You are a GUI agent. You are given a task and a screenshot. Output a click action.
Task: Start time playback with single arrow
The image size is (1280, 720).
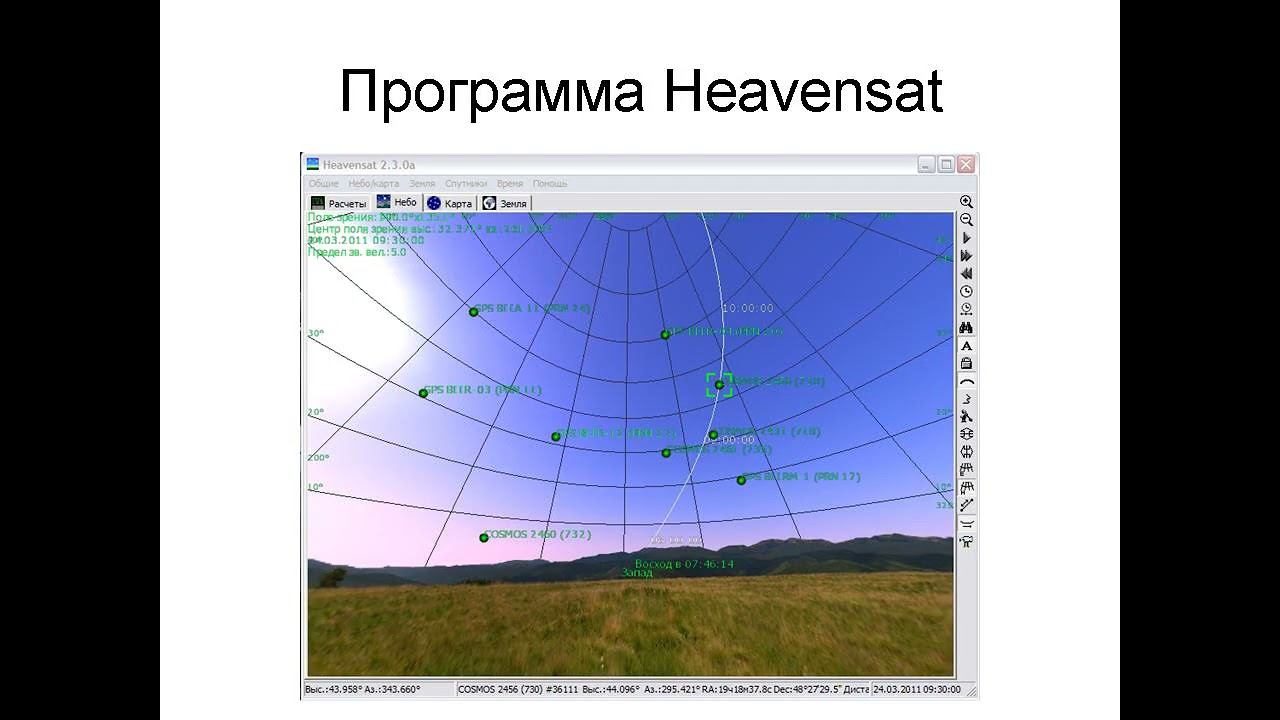[x=966, y=238]
